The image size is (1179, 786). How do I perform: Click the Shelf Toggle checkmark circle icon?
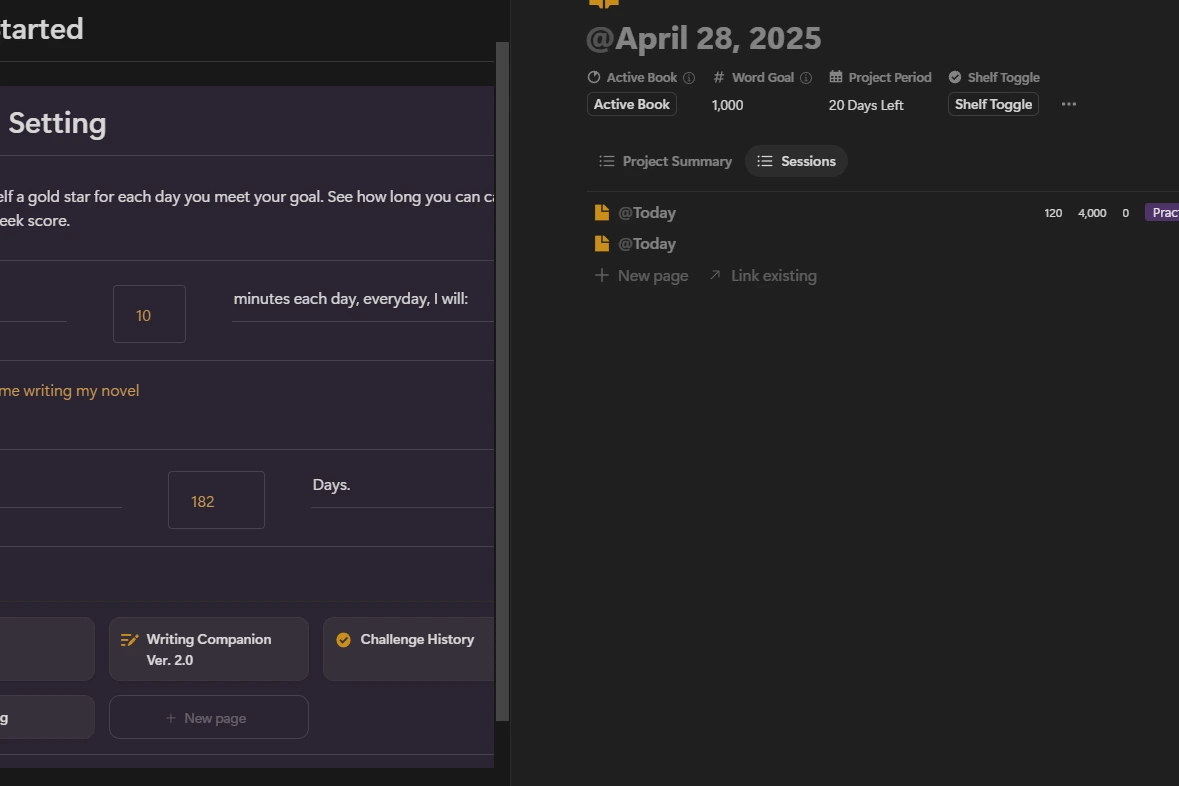click(955, 78)
